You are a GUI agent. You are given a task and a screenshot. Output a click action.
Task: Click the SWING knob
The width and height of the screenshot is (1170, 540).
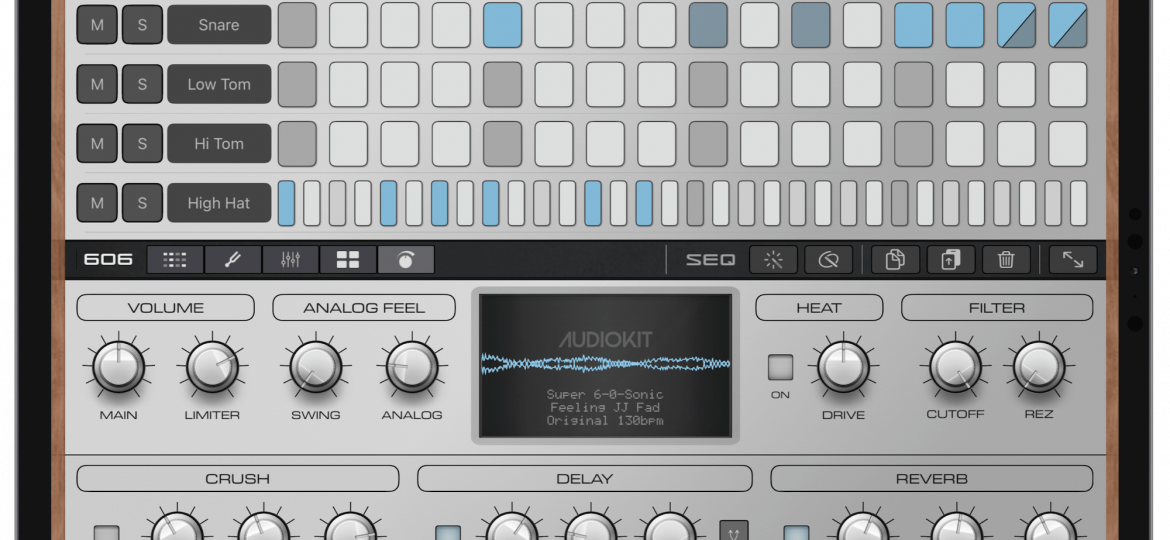[x=316, y=367]
